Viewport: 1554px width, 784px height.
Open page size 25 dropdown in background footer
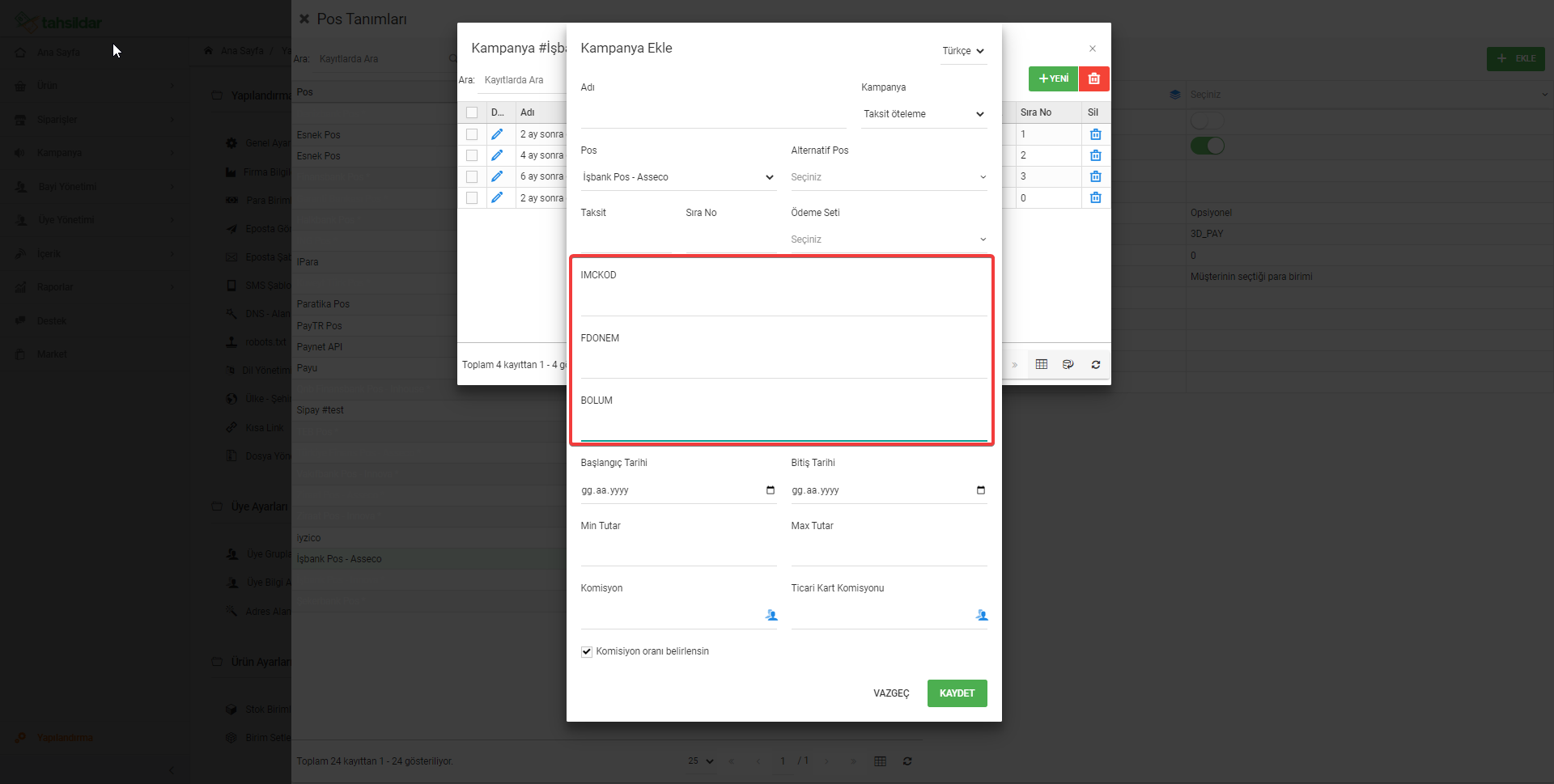coord(701,761)
